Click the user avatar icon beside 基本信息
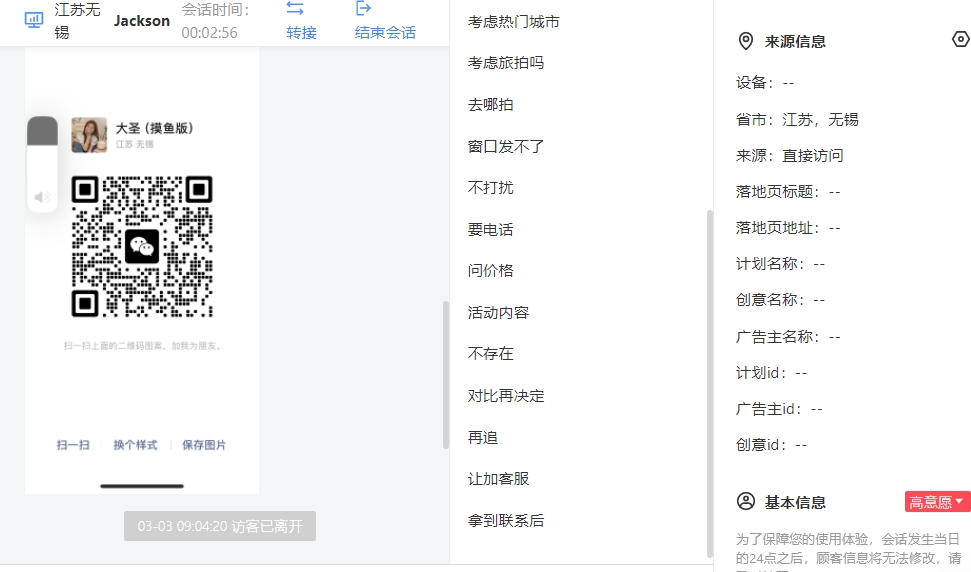The width and height of the screenshot is (971, 572). (746, 501)
